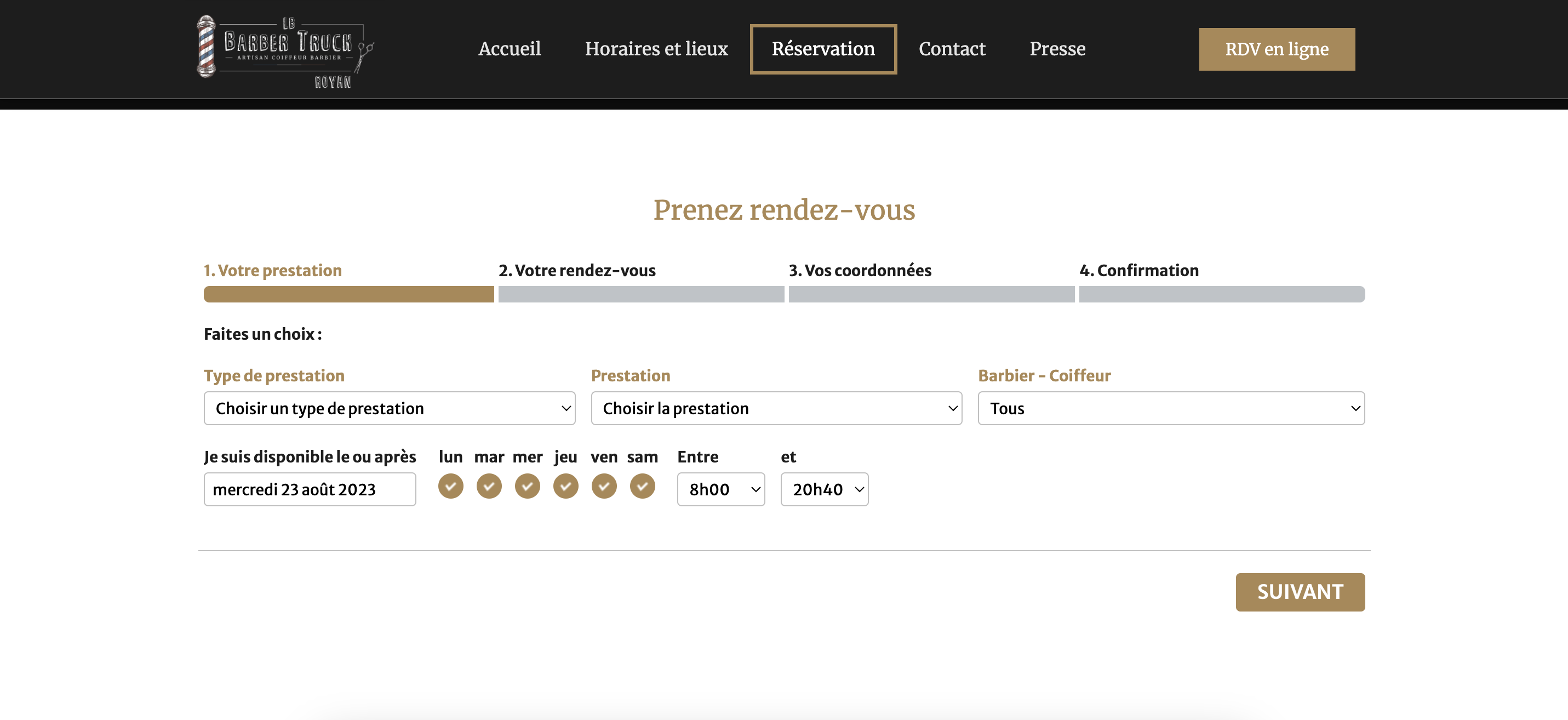
Task: Go to the Accueil menu item
Action: tap(510, 49)
